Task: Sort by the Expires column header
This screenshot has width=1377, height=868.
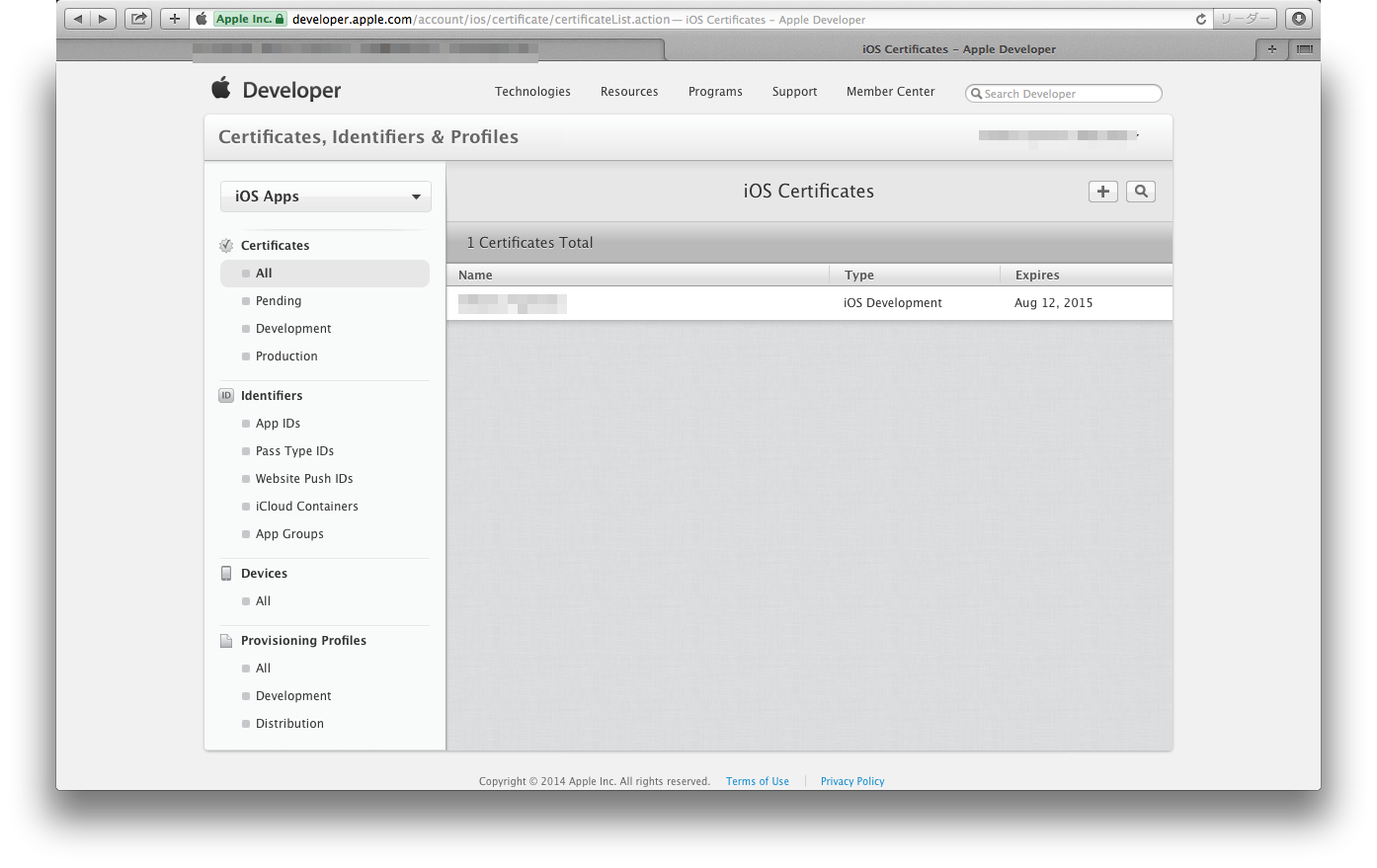Action: point(1087,276)
